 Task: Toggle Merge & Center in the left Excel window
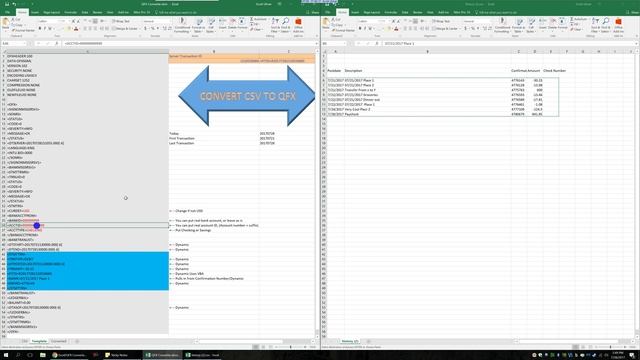click(x=125, y=29)
